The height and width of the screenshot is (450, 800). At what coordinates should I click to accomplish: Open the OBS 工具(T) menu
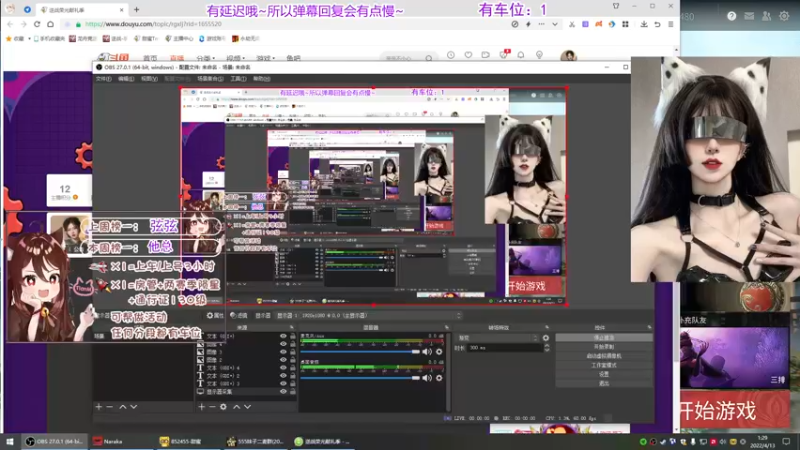pos(238,79)
